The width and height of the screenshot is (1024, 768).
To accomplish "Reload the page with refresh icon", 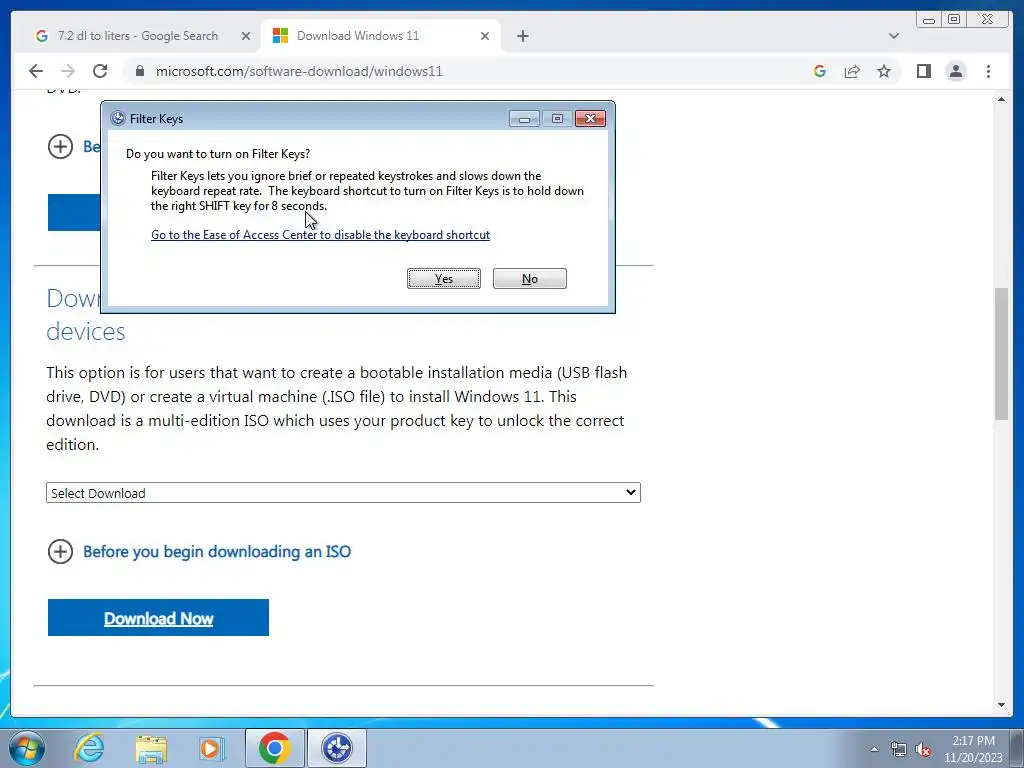I will pos(100,71).
